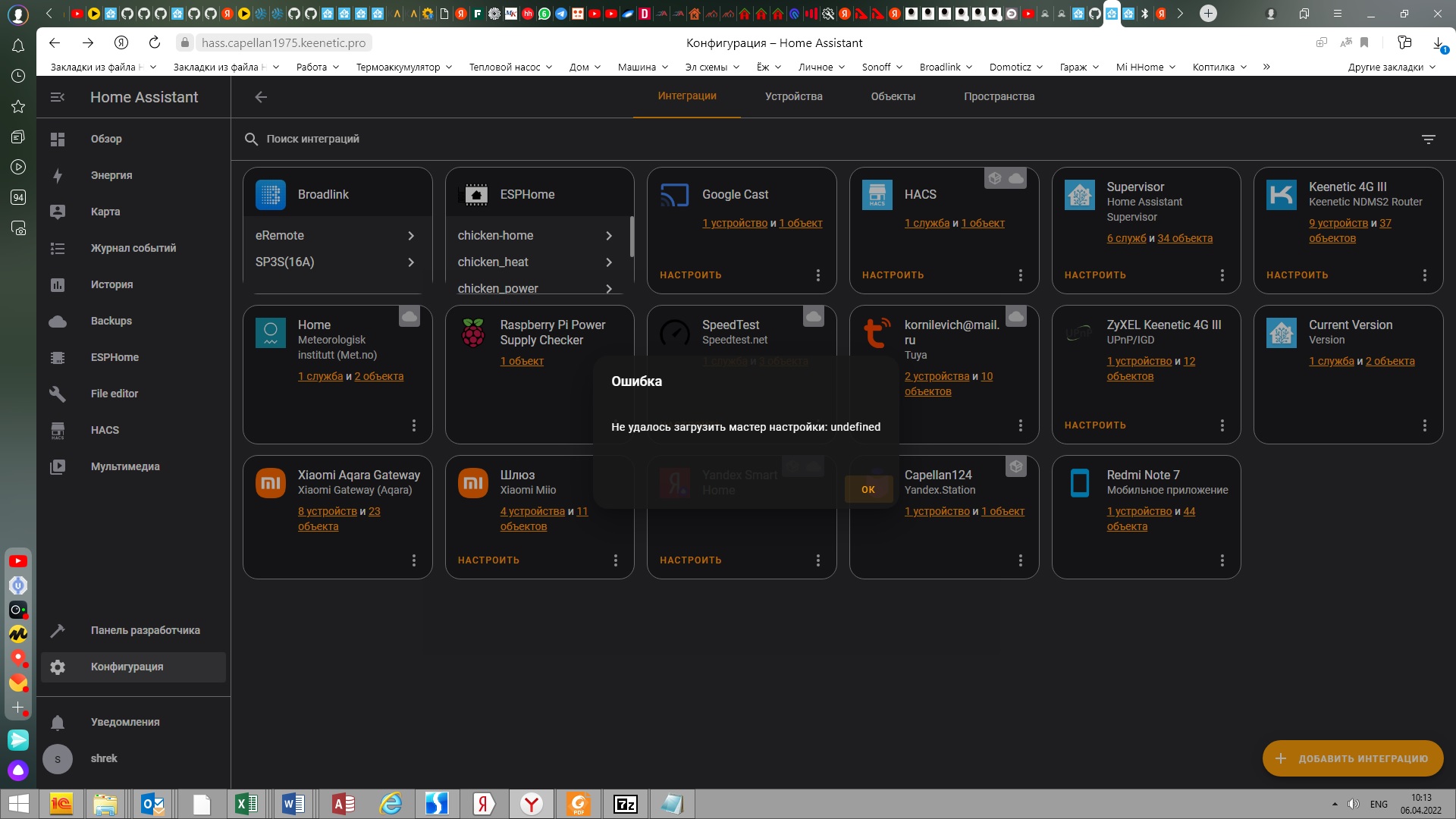1456x819 pixels.
Task: Switch to the Entities (Объекты) tab
Action: [x=893, y=96]
